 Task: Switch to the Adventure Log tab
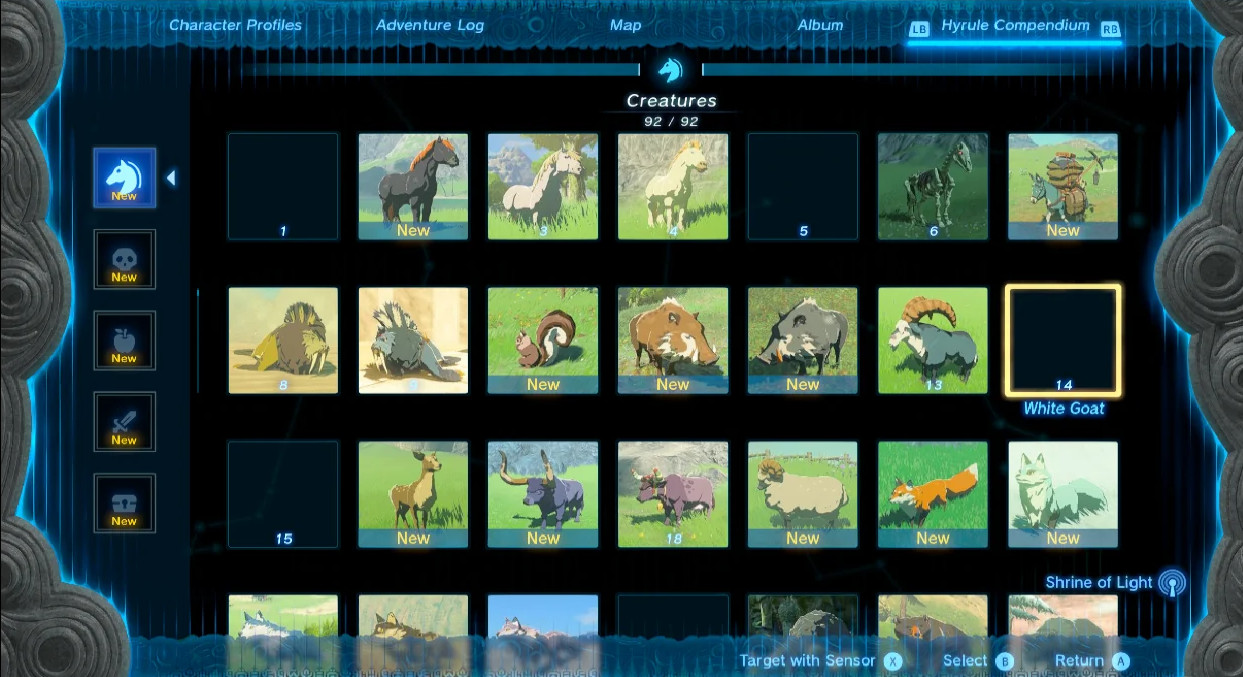[x=430, y=25]
